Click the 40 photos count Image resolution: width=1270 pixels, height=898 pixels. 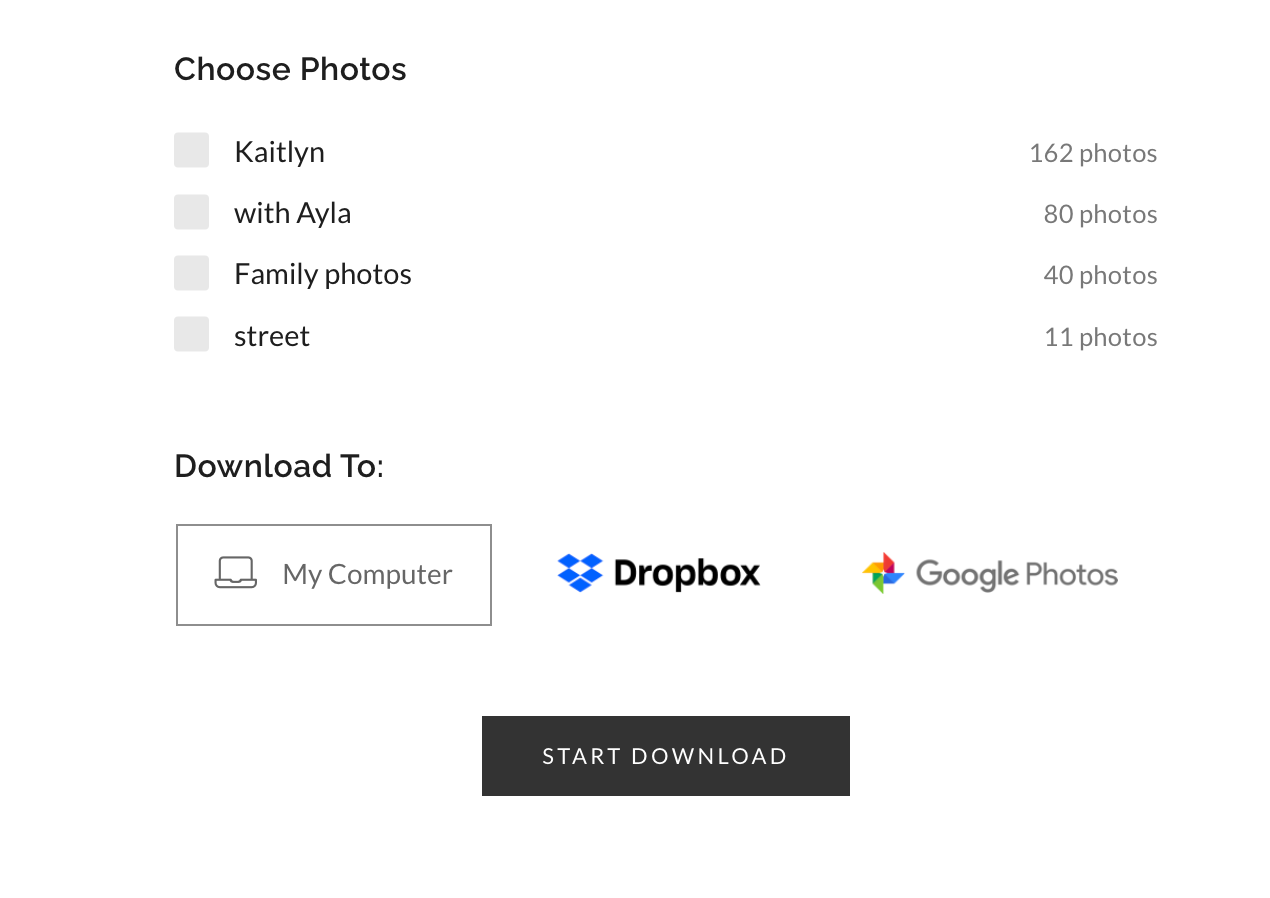(x=1100, y=275)
